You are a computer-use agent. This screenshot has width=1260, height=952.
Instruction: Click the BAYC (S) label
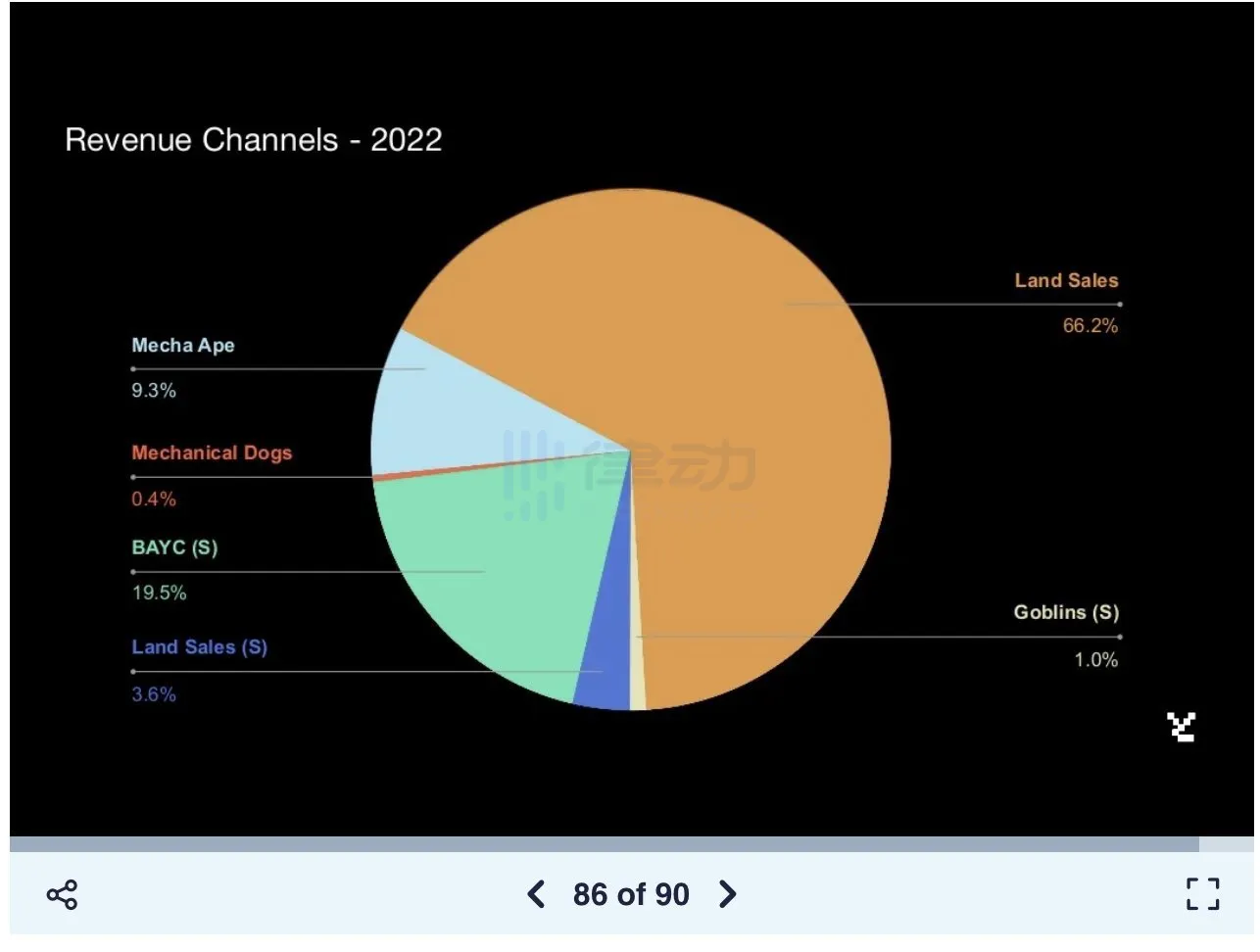click(174, 547)
